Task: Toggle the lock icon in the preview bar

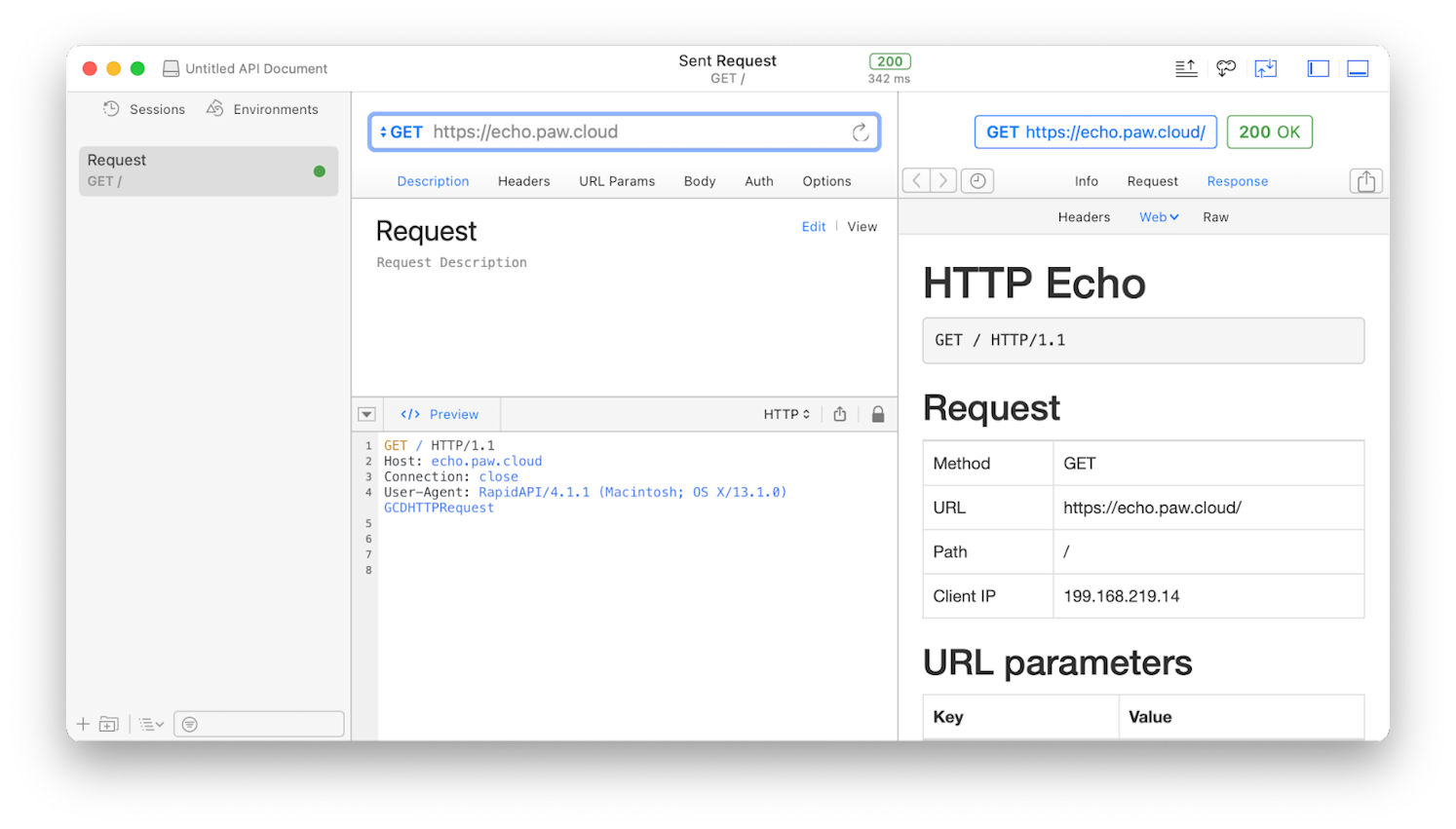Action: pos(878,414)
